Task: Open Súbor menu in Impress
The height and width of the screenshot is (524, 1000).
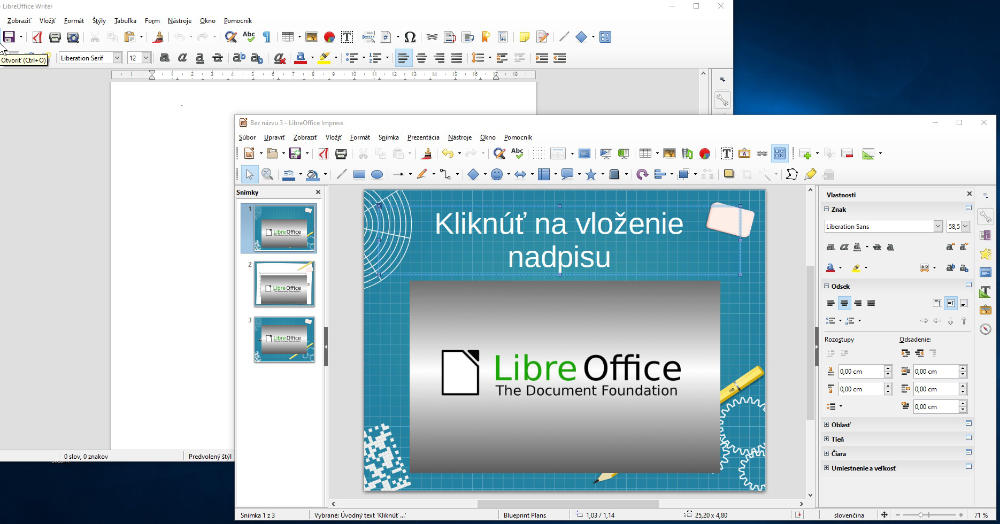Action: tap(247, 137)
